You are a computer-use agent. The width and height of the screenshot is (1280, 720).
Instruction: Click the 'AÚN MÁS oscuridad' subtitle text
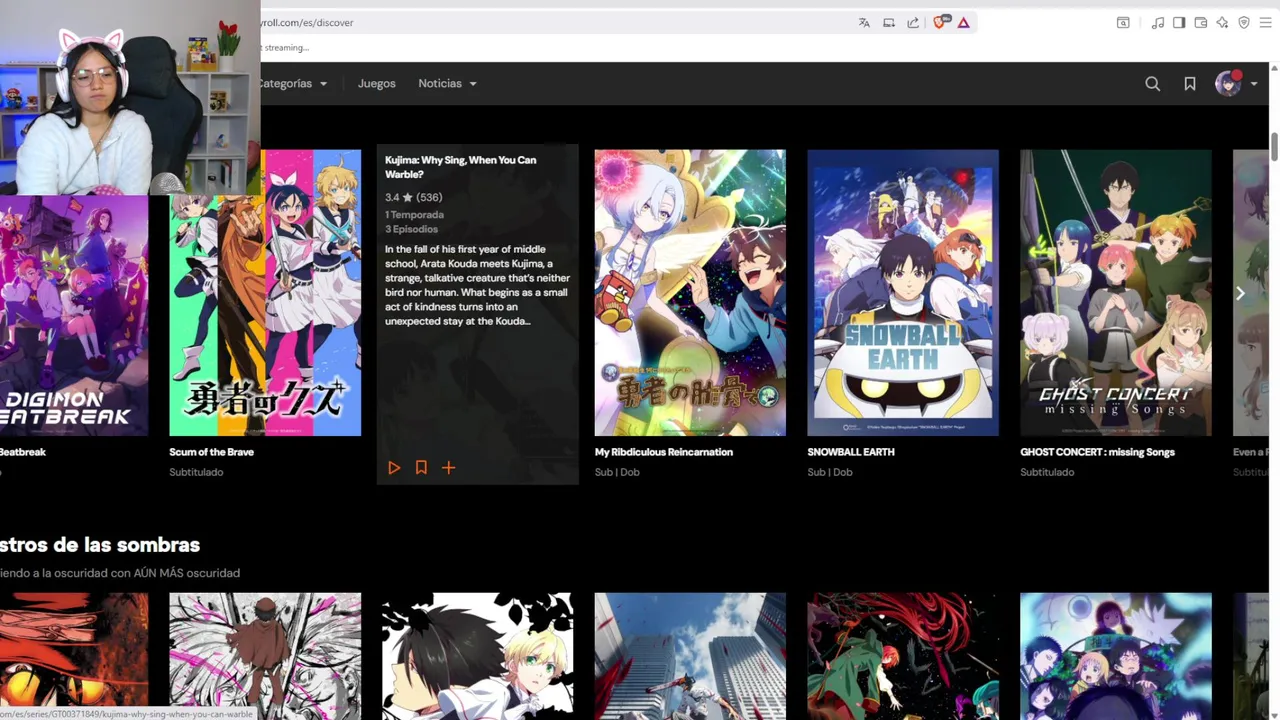point(187,573)
